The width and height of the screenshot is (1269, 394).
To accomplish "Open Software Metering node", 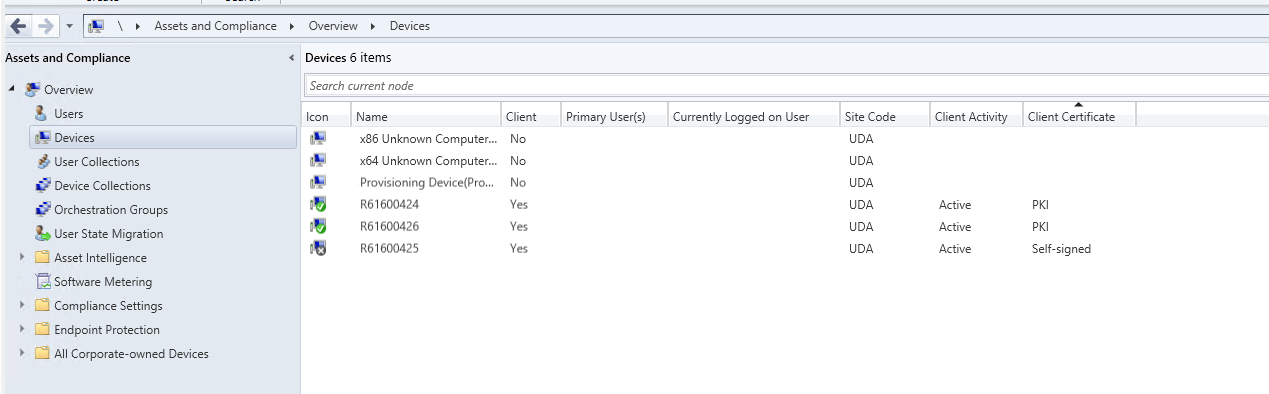I will [103, 282].
